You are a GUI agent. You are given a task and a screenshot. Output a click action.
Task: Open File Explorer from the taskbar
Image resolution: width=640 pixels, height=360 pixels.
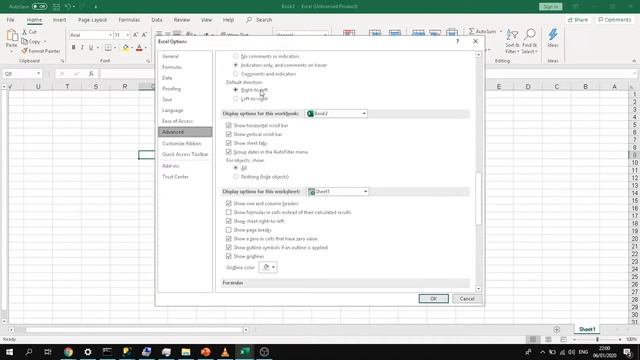[x=186, y=352]
